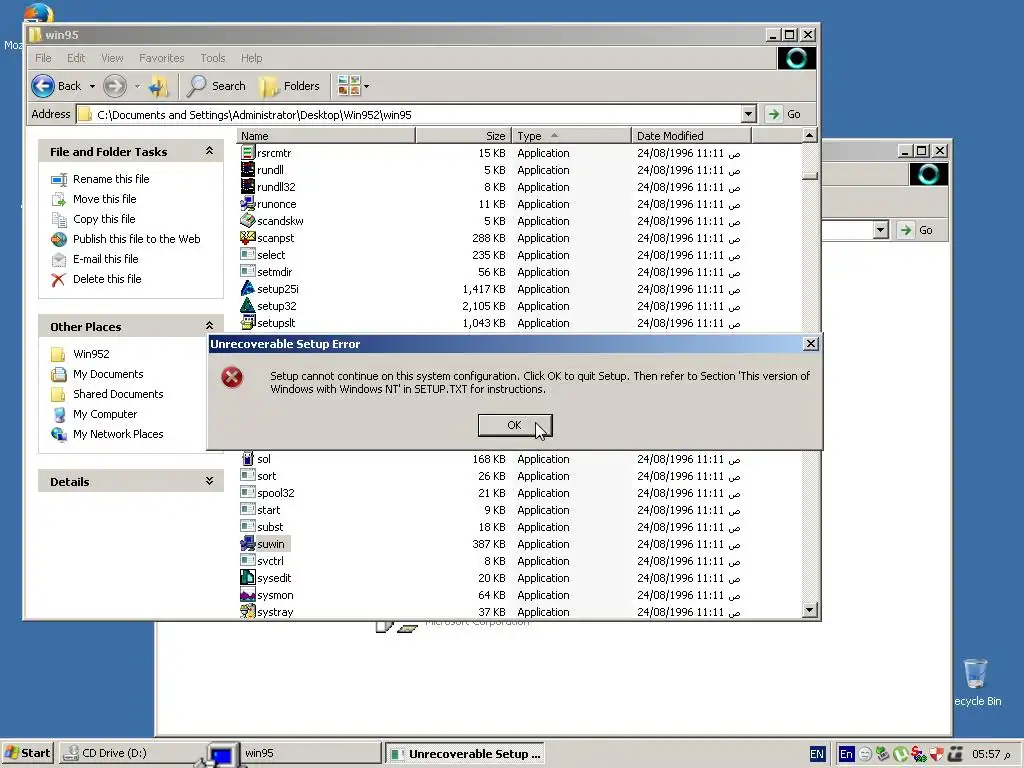
Task: Expand the Address bar dropdown in win95 window
Action: coord(748,115)
